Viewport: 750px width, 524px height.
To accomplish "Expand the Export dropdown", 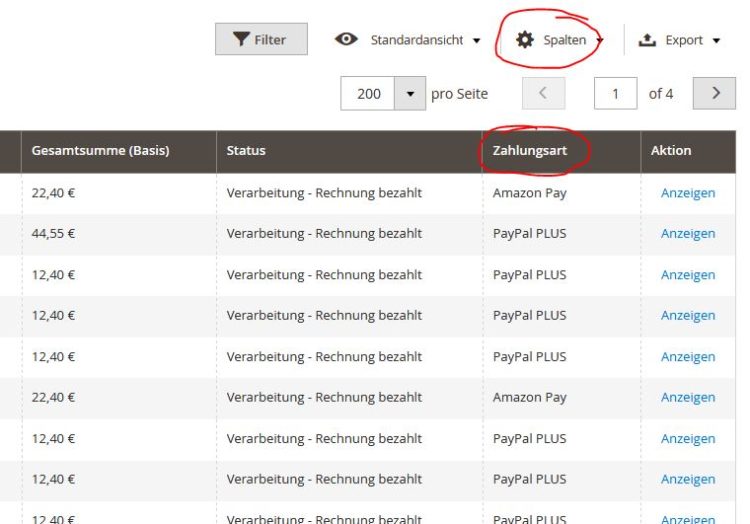I will pos(680,40).
